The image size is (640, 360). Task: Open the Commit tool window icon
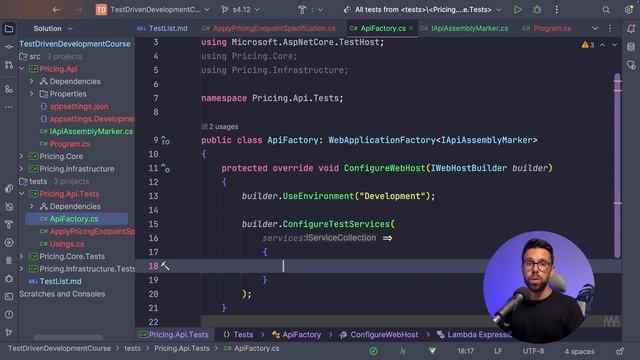pos(9,47)
